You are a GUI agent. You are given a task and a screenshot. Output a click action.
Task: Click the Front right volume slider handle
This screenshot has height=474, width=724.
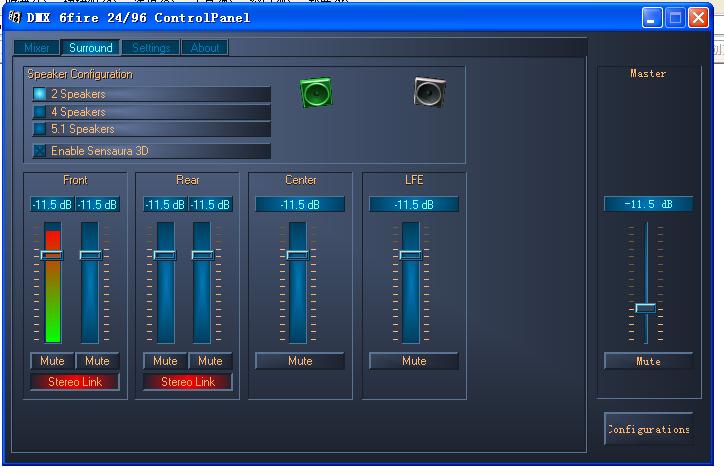pos(90,255)
